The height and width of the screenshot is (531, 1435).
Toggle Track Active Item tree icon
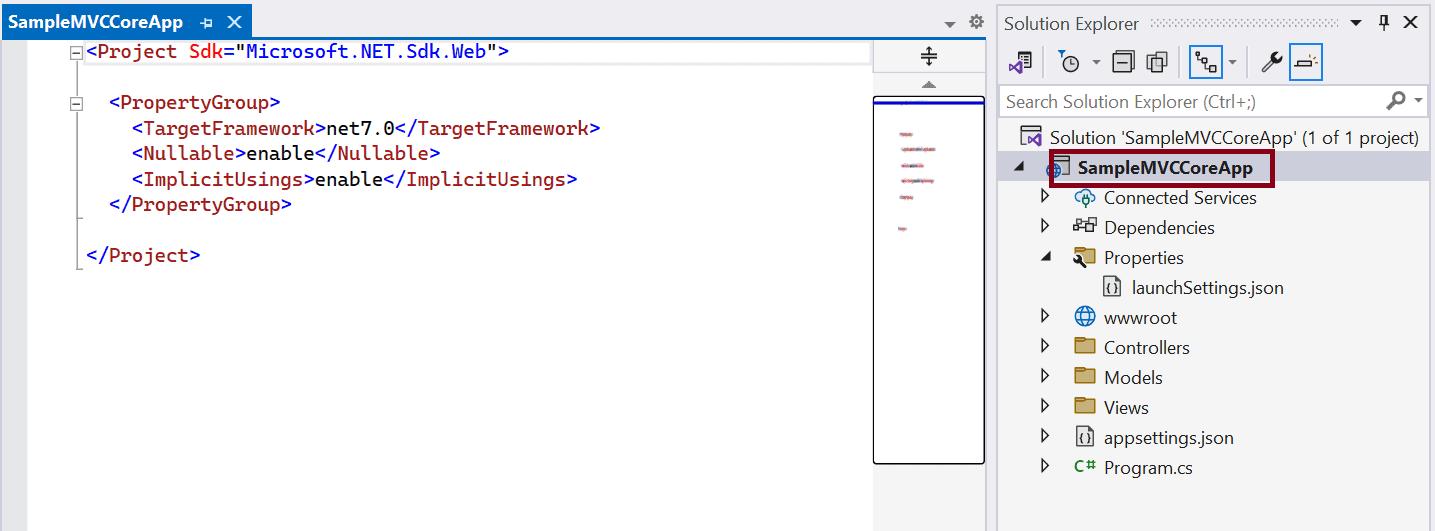tap(1206, 63)
